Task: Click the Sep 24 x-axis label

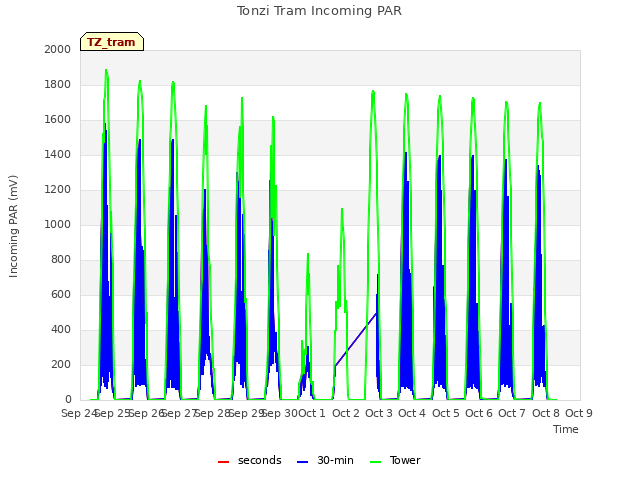Action: click(79, 413)
